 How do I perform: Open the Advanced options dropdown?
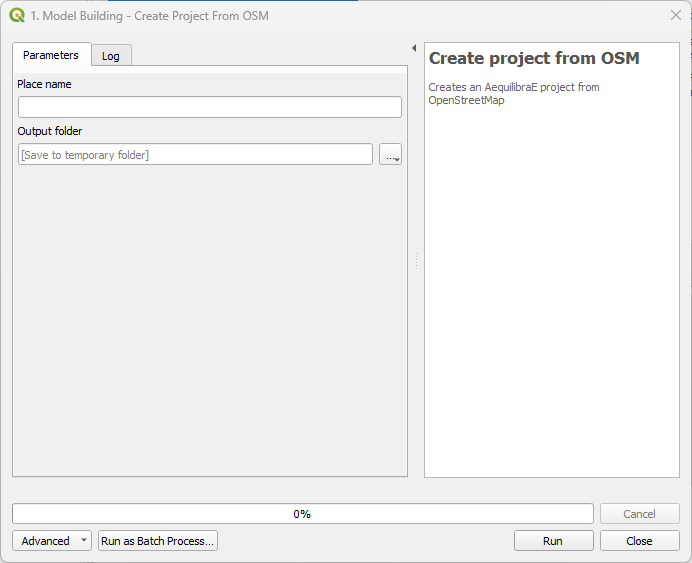(x=52, y=540)
